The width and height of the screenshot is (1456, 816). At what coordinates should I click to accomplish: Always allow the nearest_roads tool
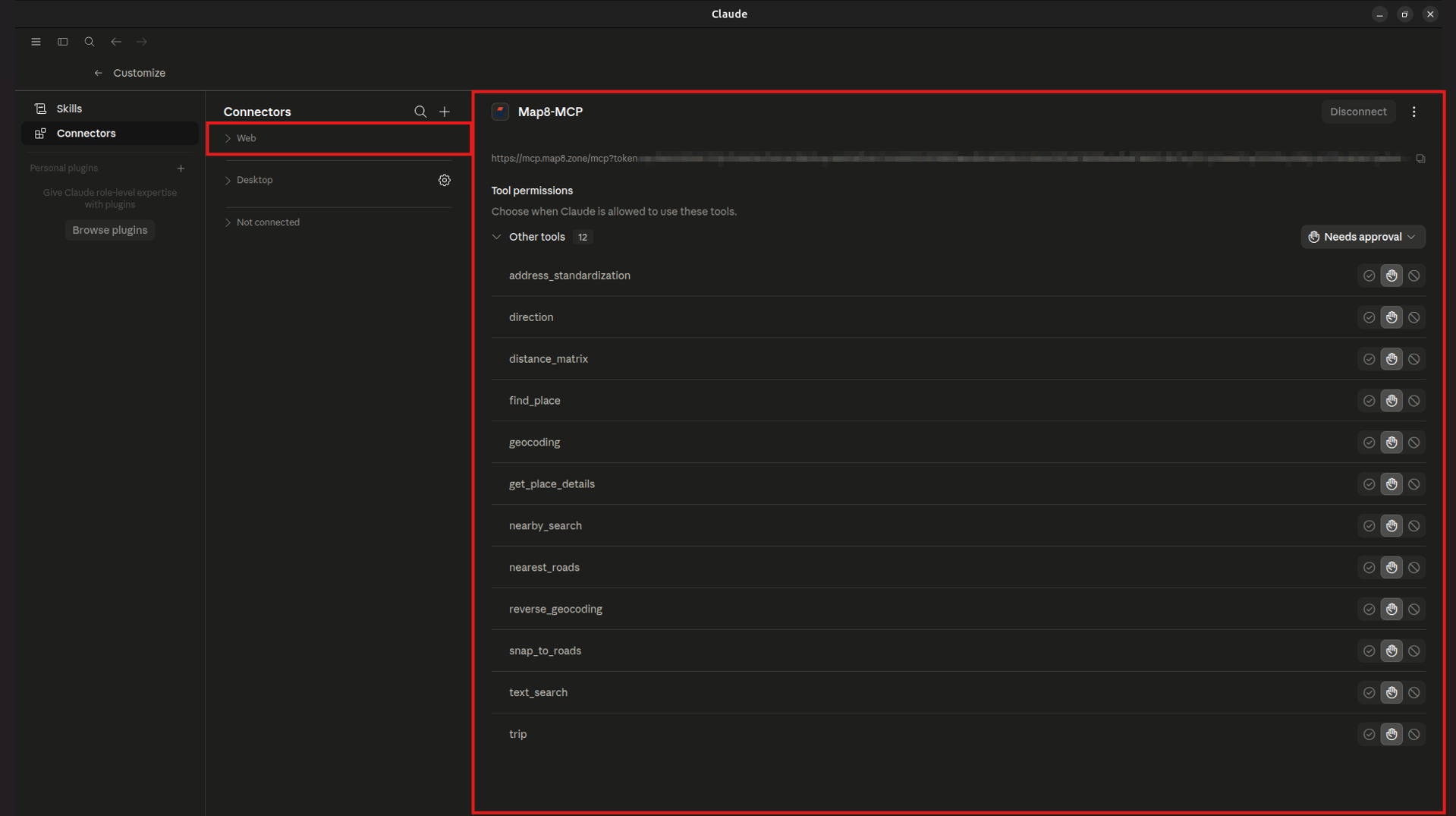pos(1369,568)
